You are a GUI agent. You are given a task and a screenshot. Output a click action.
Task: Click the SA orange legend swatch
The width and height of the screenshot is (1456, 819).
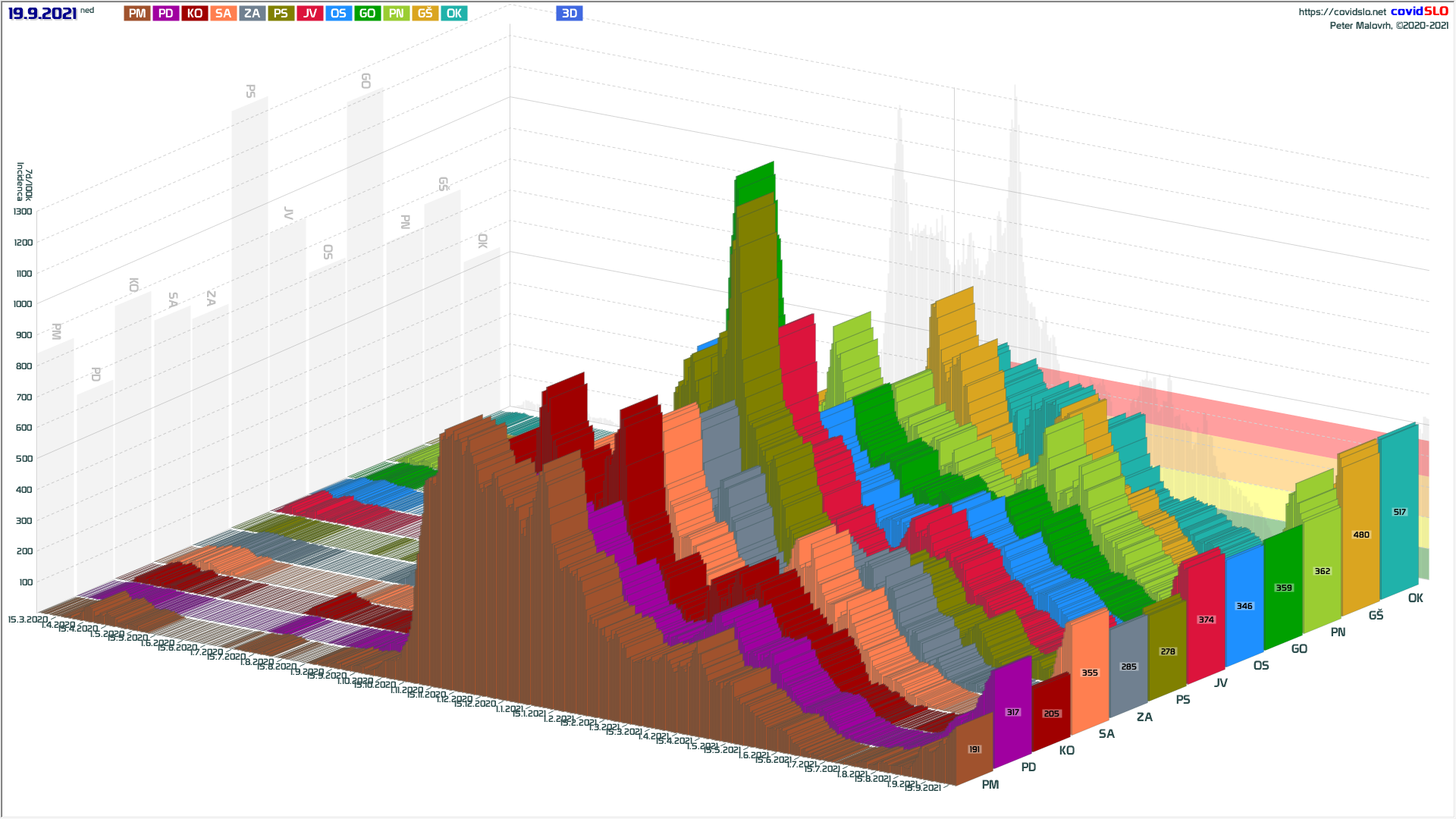click(x=223, y=14)
